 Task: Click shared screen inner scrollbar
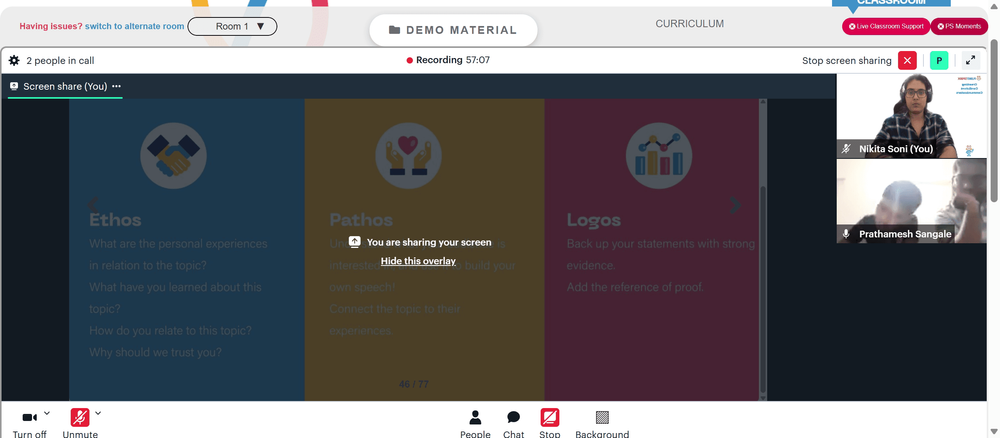pyautogui.click(x=763, y=290)
